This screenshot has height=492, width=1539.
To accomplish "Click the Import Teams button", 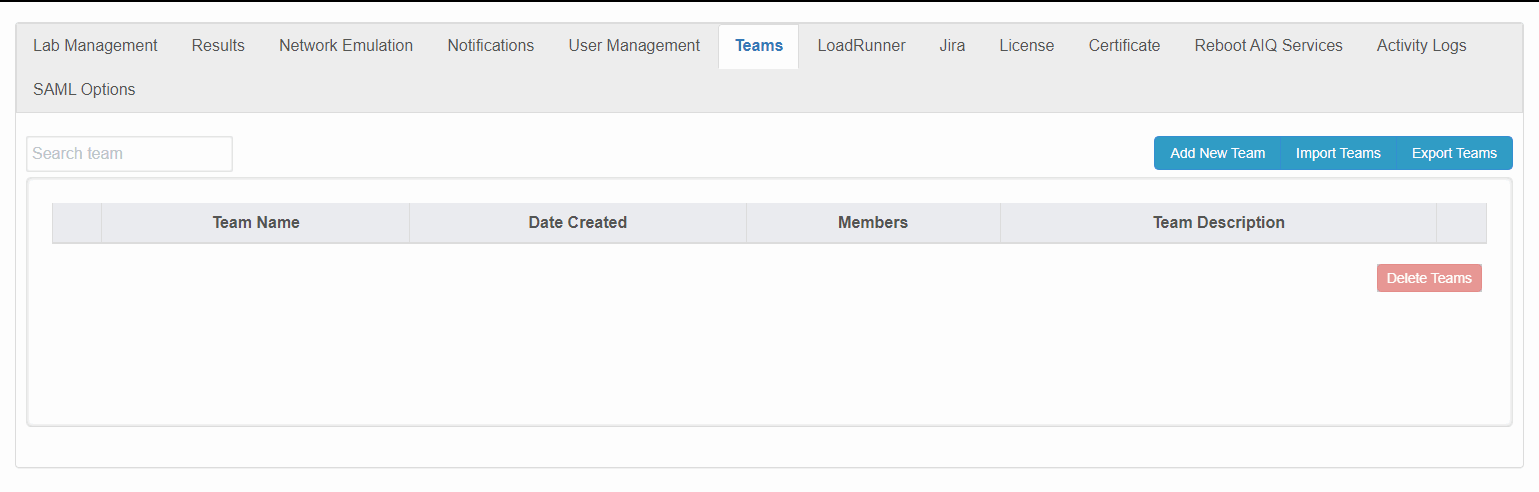I will tap(1338, 153).
